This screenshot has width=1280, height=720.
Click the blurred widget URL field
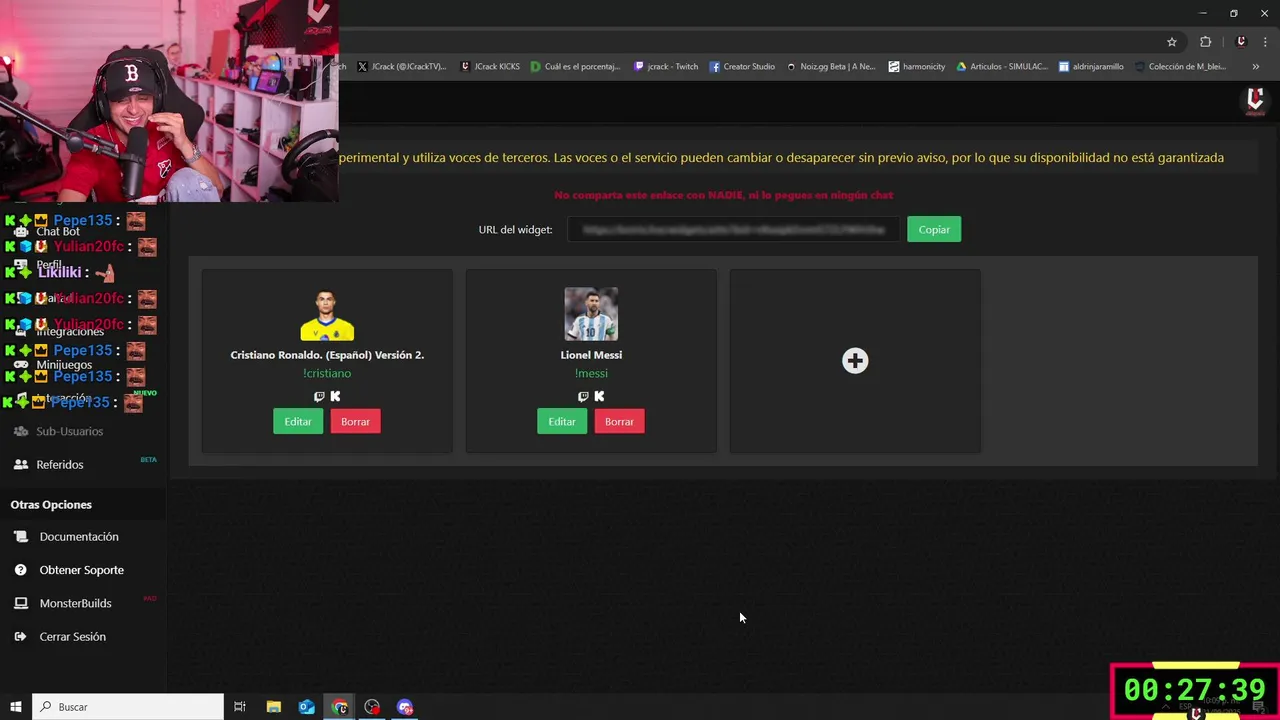734,229
